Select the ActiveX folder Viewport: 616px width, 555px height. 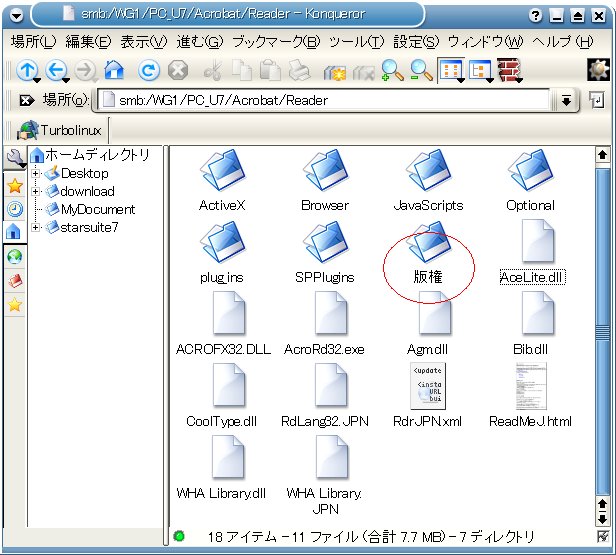[x=222, y=181]
